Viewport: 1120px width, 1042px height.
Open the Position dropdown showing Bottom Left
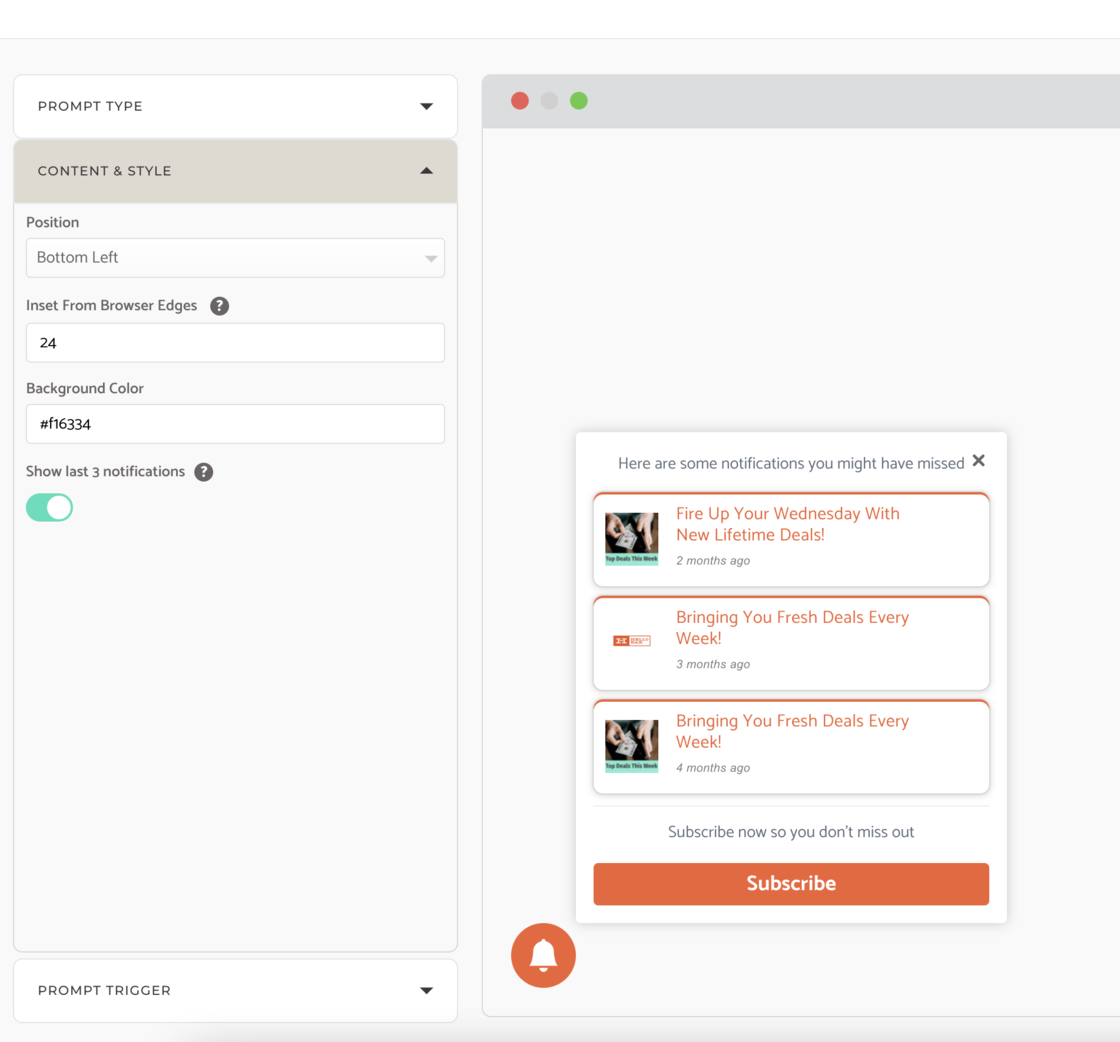point(235,258)
